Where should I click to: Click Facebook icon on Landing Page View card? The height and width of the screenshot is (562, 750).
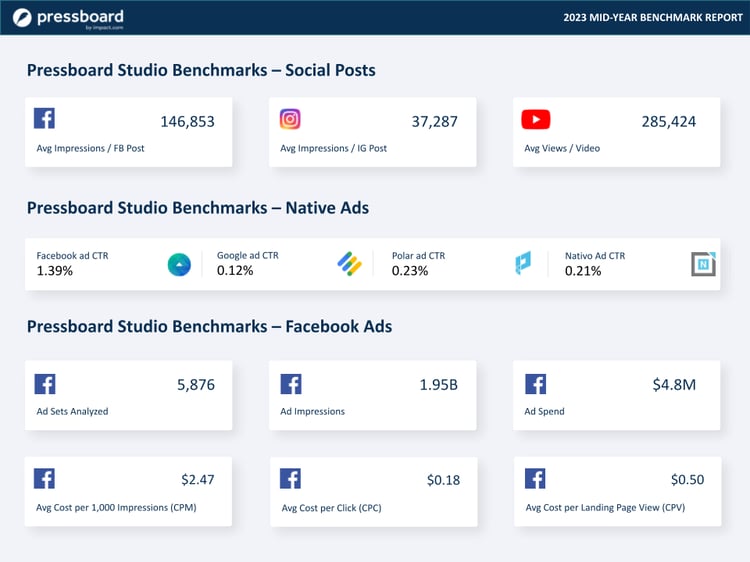pyautogui.click(x=535, y=478)
